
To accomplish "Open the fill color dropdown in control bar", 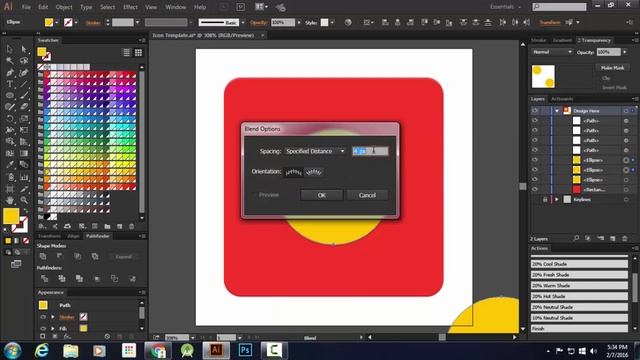I will pos(56,22).
